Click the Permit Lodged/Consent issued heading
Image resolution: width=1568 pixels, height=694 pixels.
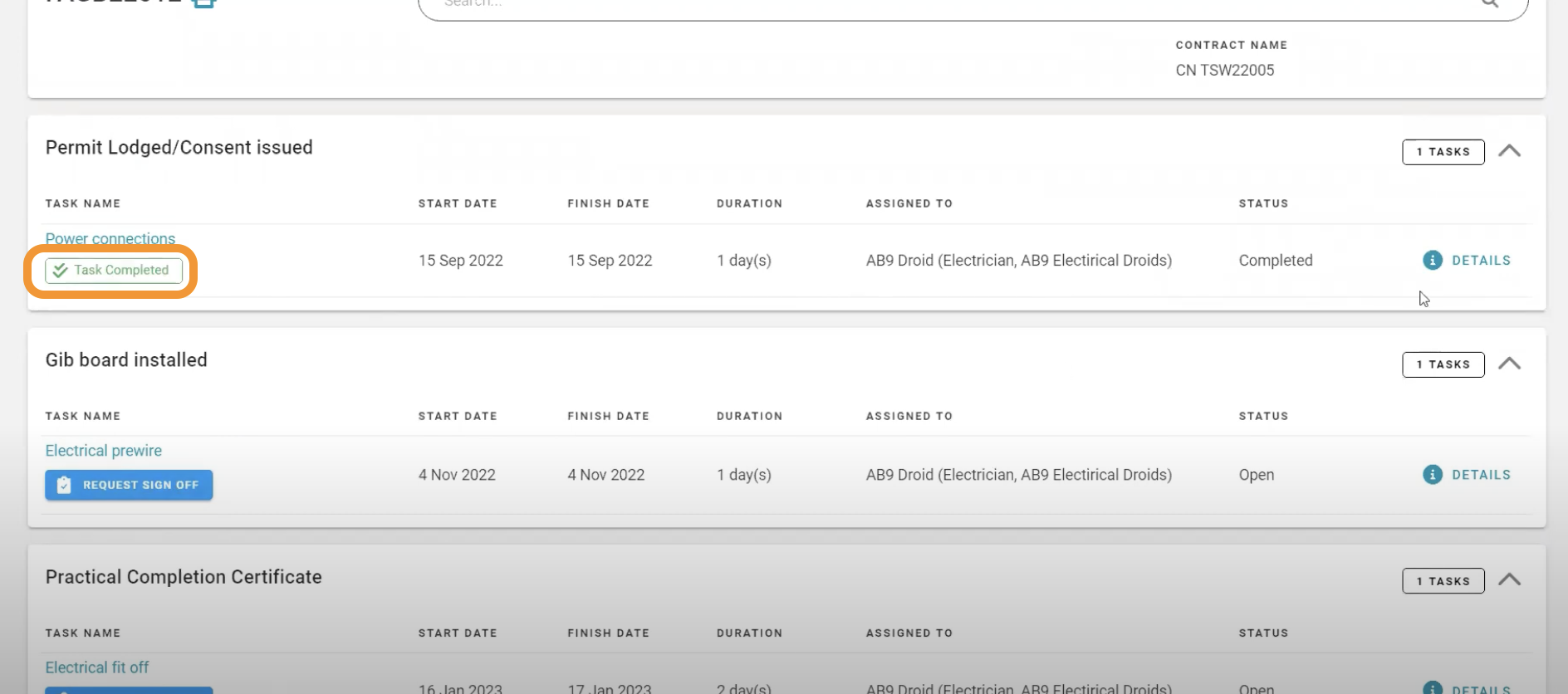(179, 148)
